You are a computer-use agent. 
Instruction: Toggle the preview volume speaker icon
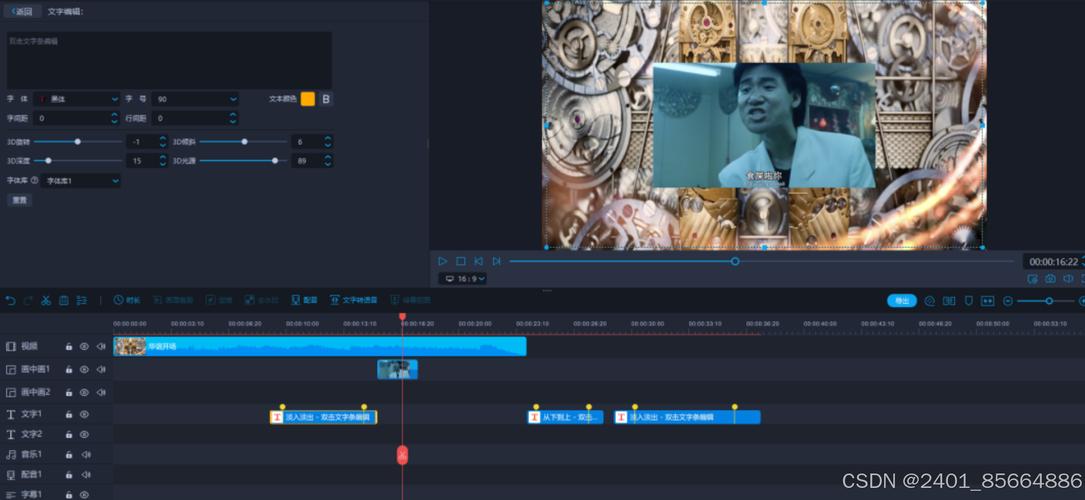click(x=1068, y=279)
